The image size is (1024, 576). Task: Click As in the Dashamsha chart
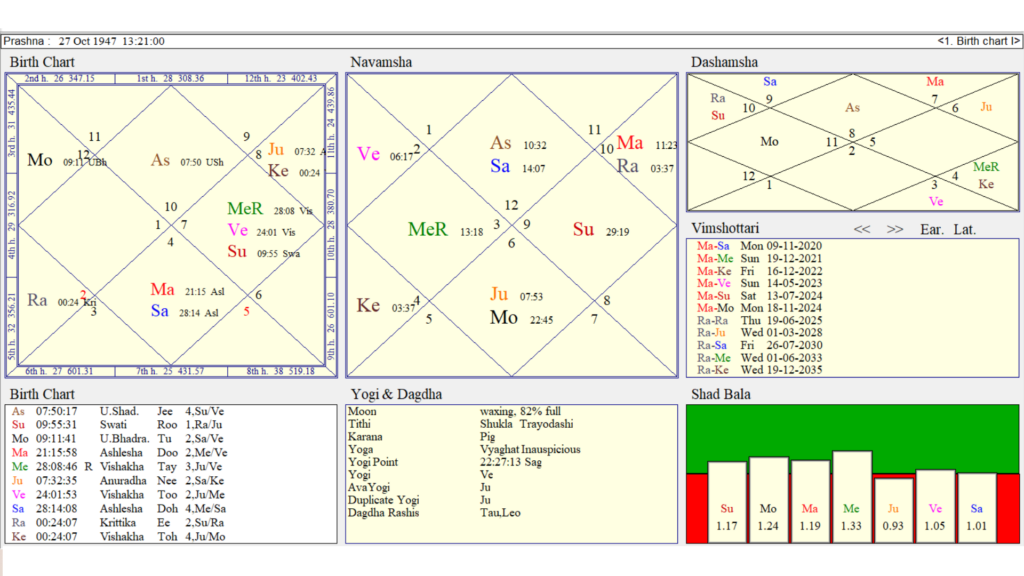pyautogui.click(x=852, y=108)
